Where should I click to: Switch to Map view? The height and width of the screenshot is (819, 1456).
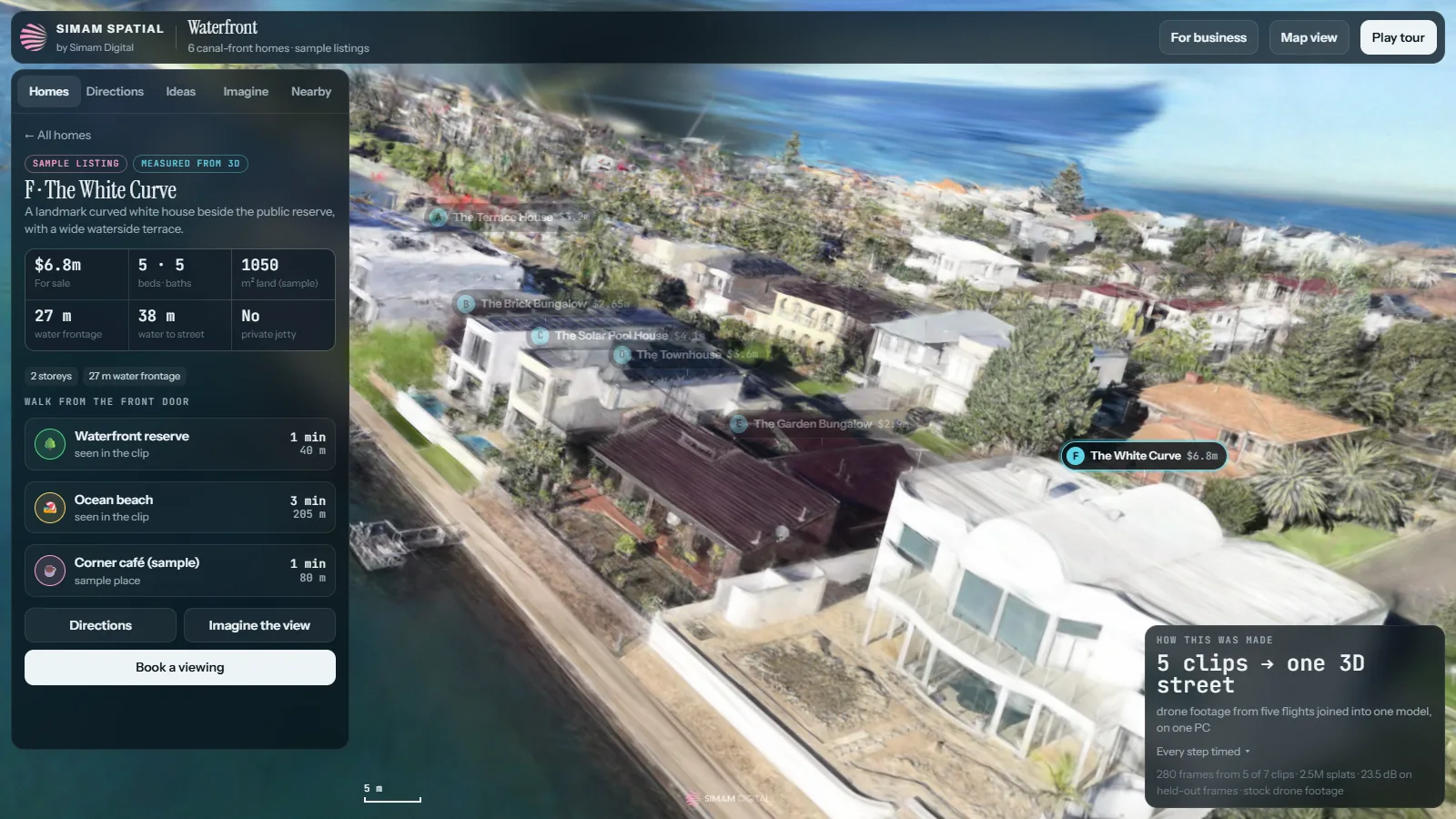1309,37
